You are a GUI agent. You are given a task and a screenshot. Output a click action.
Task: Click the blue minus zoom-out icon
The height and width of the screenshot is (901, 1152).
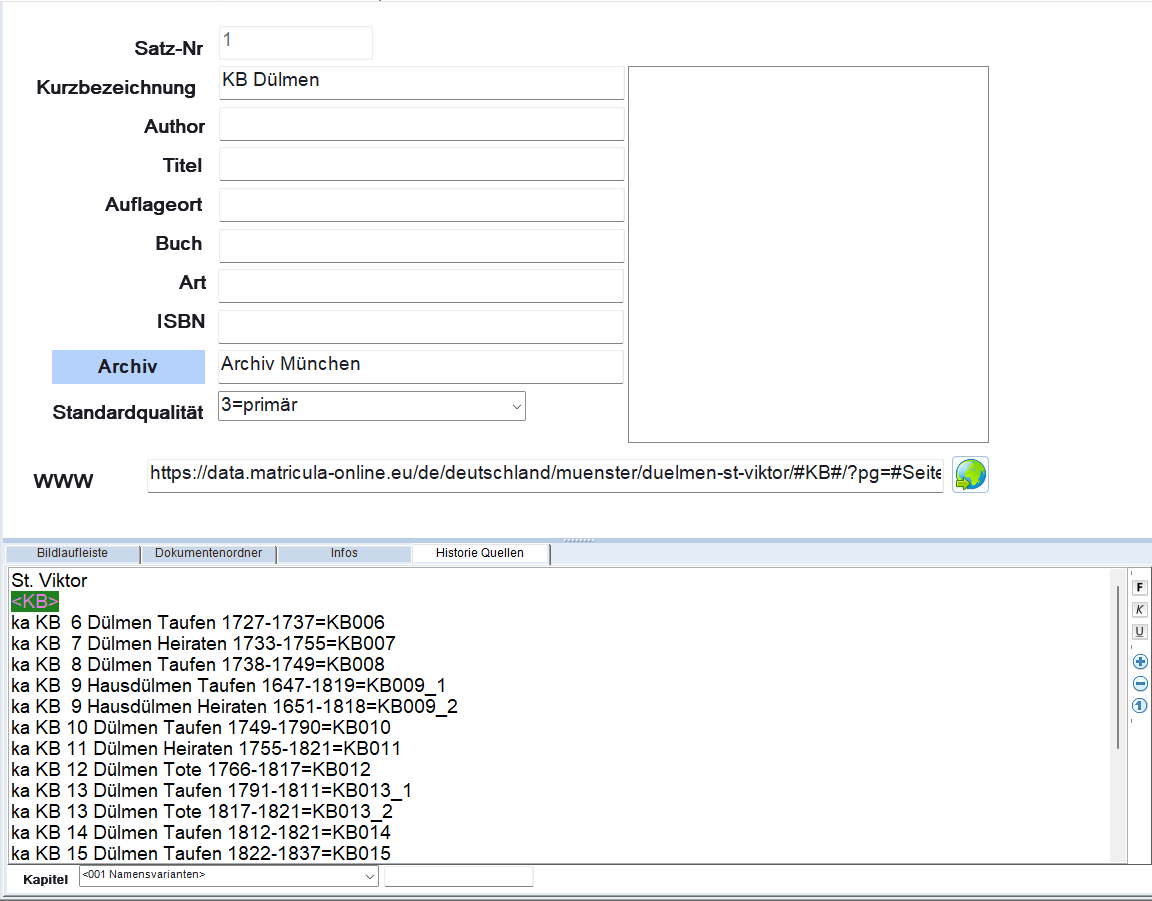coord(1140,683)
